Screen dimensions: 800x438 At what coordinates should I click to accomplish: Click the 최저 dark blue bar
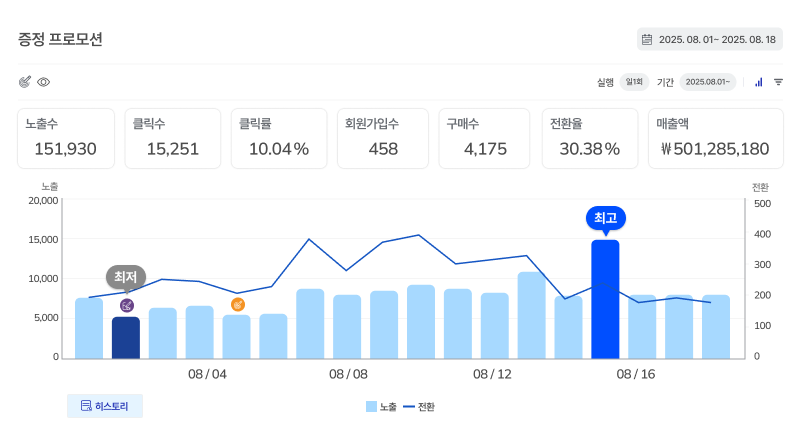point(126,337)
